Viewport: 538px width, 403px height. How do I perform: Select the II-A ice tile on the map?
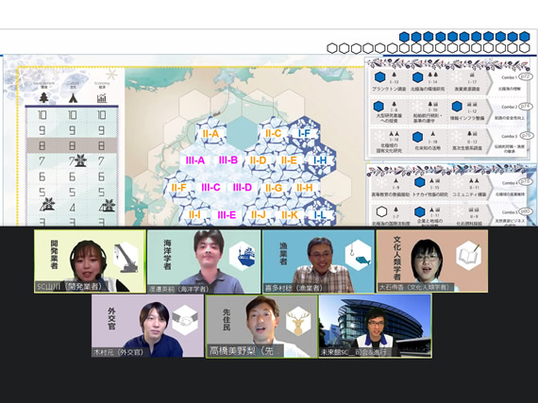pyautogui.click(x=211, y=133)
